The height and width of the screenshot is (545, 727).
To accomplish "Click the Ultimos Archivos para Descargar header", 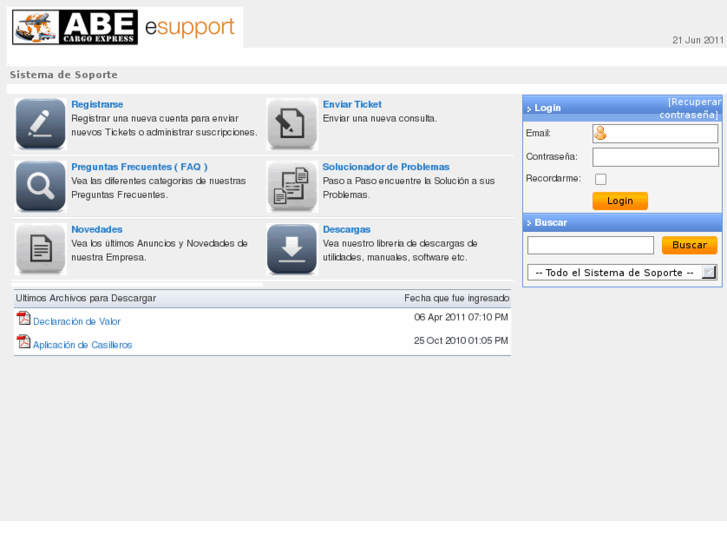I will coord(86,298).
